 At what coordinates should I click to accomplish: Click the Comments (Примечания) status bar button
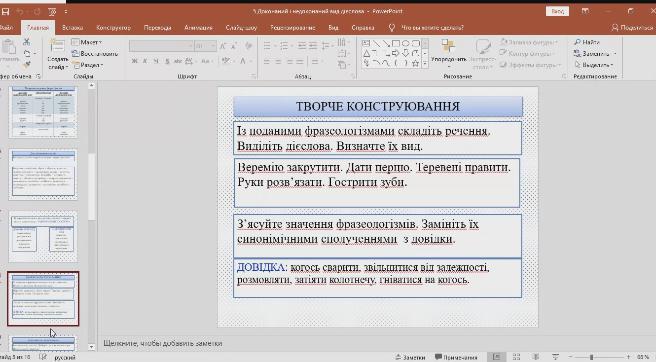(x=456, y=357)
